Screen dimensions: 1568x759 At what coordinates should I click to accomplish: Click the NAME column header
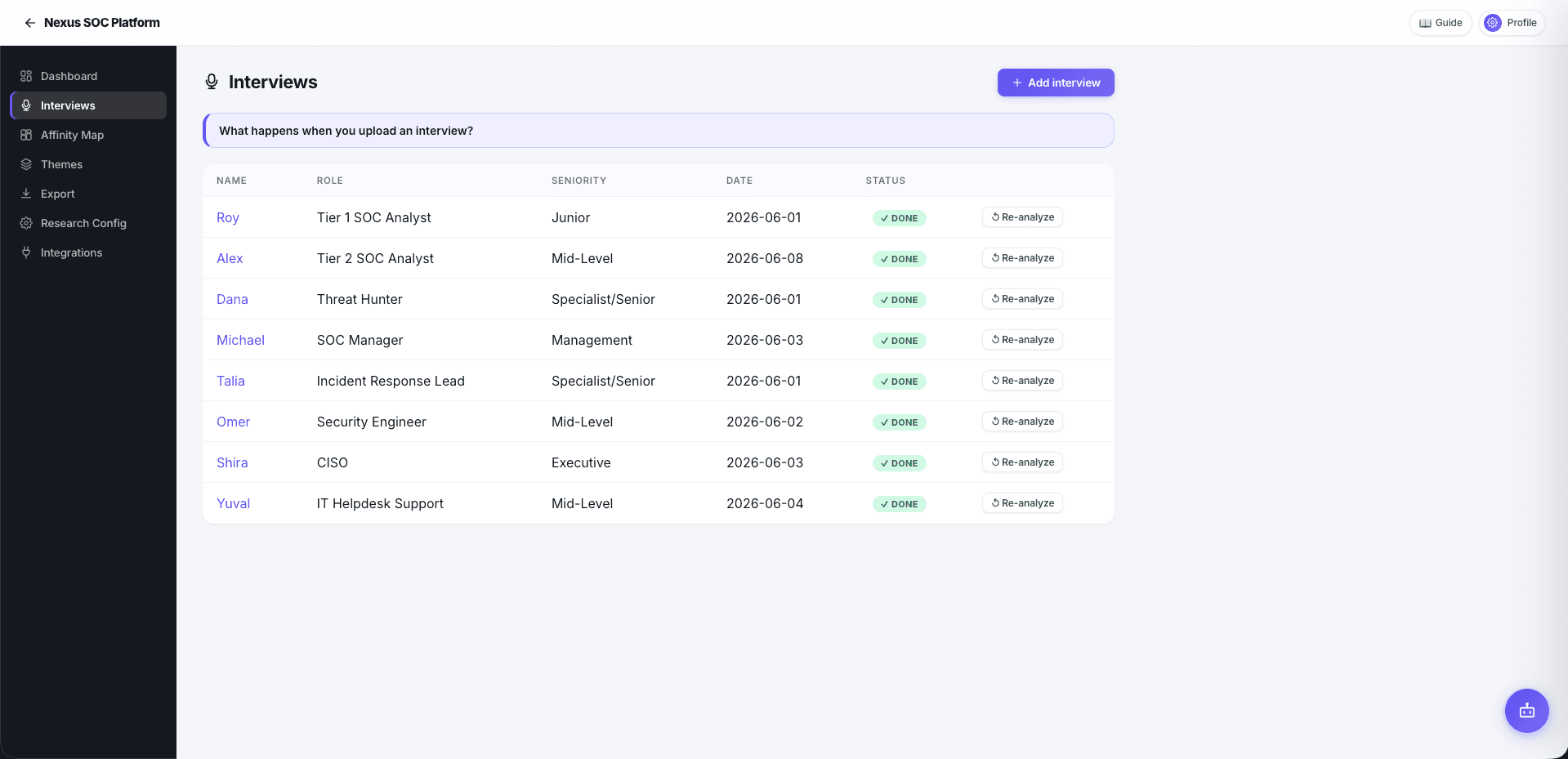[x=231, y=181]
